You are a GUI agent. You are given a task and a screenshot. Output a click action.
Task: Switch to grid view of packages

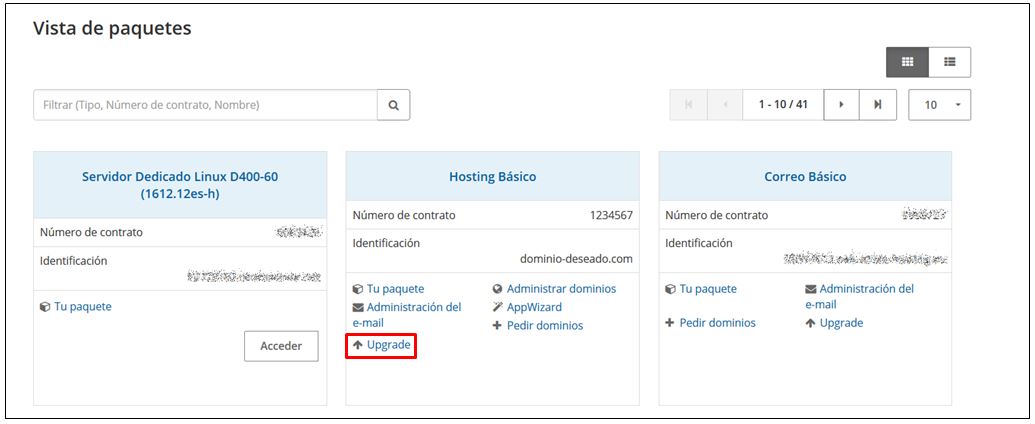click(x=907, y=62)
